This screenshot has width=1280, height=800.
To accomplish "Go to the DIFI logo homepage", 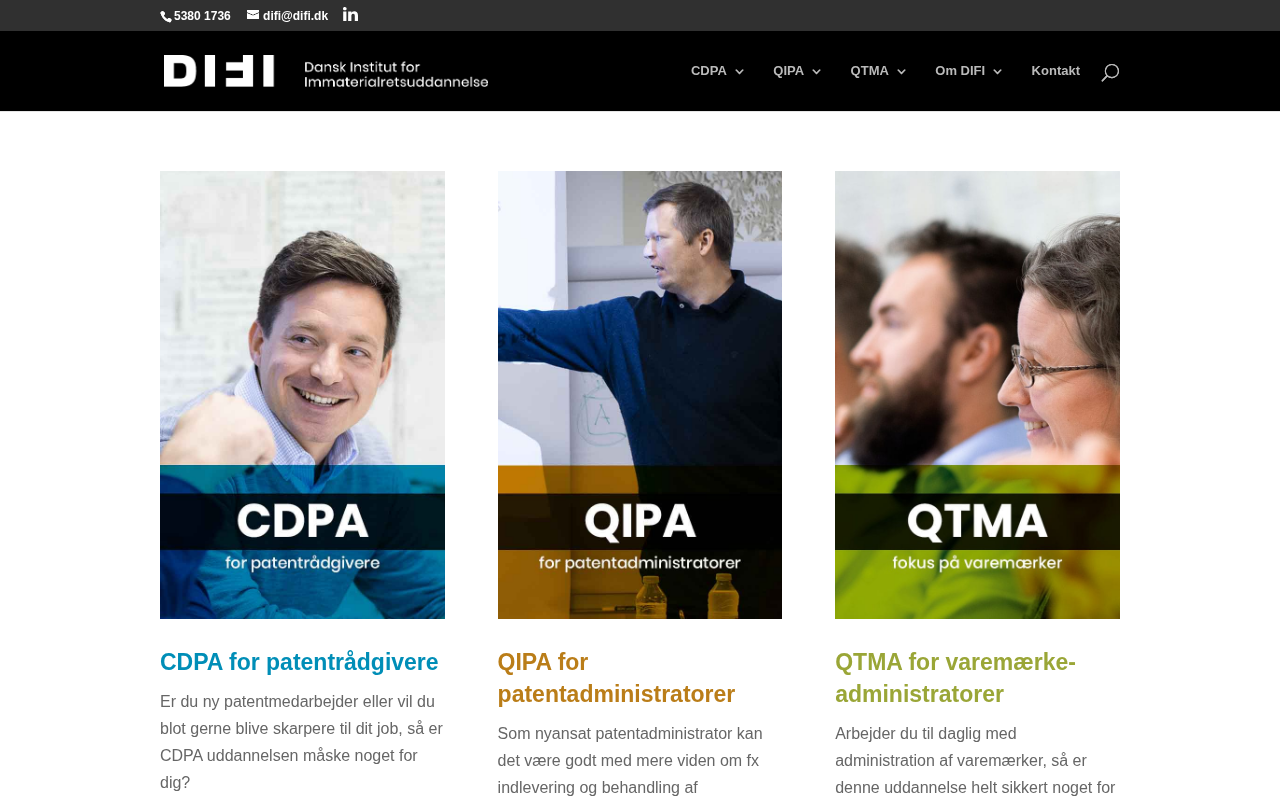I will [x=326, y=71].
